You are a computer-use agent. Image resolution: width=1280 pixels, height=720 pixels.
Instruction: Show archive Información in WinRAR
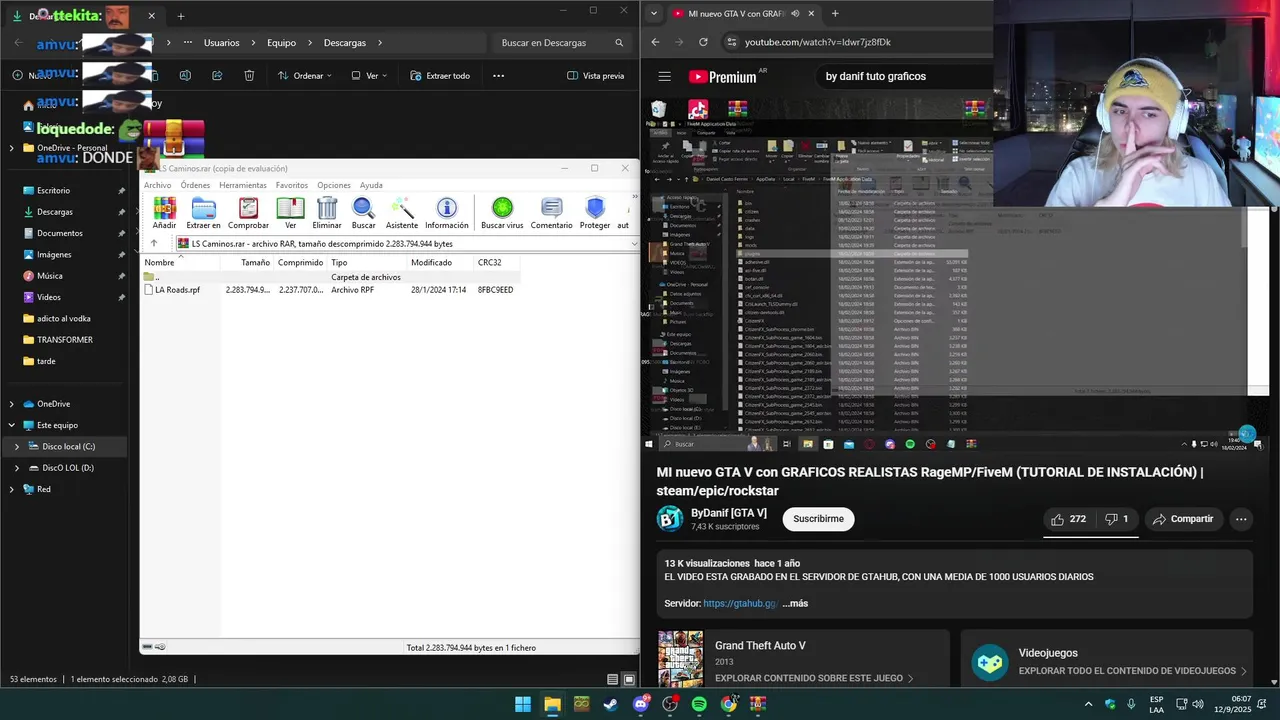click(447, 213)
